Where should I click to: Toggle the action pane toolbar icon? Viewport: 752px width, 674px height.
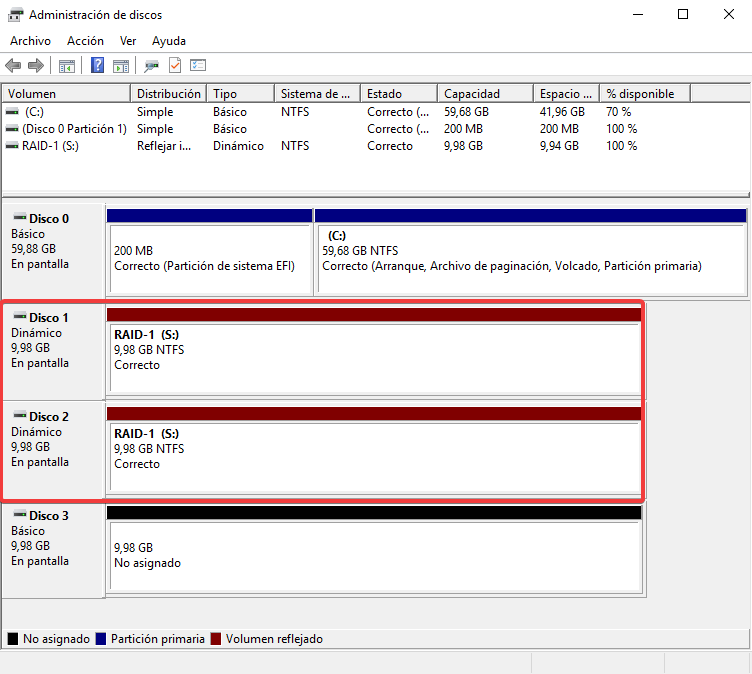(x=121, y=66)
